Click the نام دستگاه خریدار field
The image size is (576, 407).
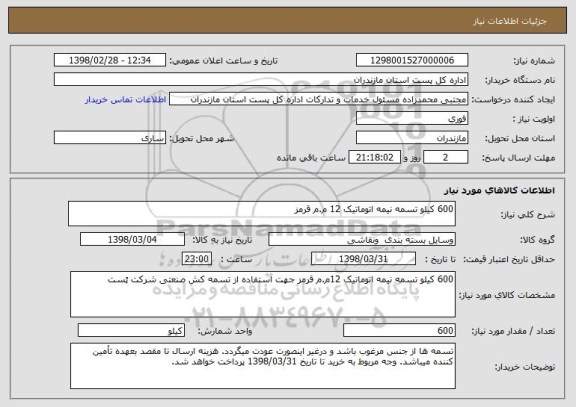(261, 80)
